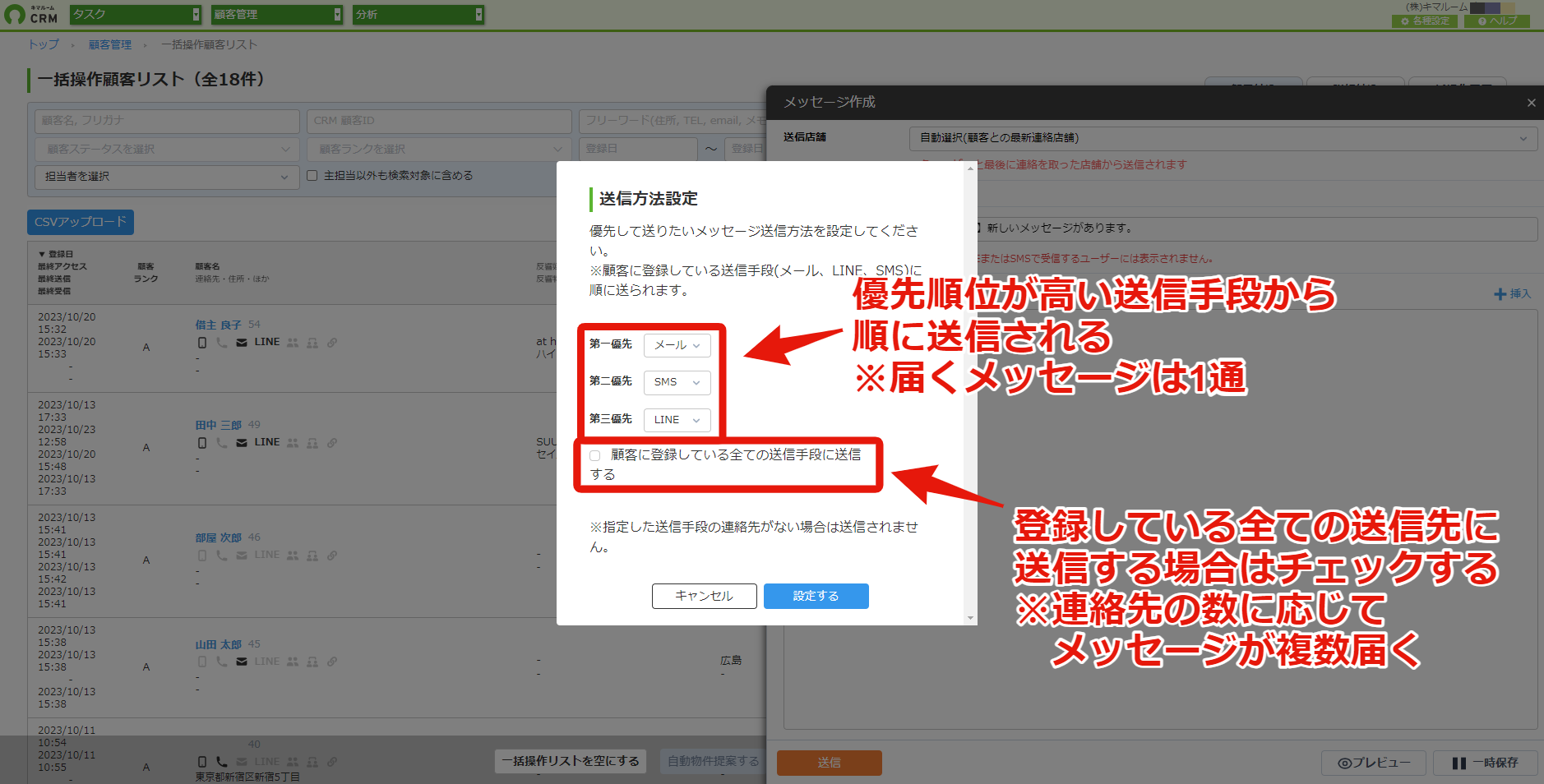Click LINE icon in 田中 三郎 row

tap(267, 442)
